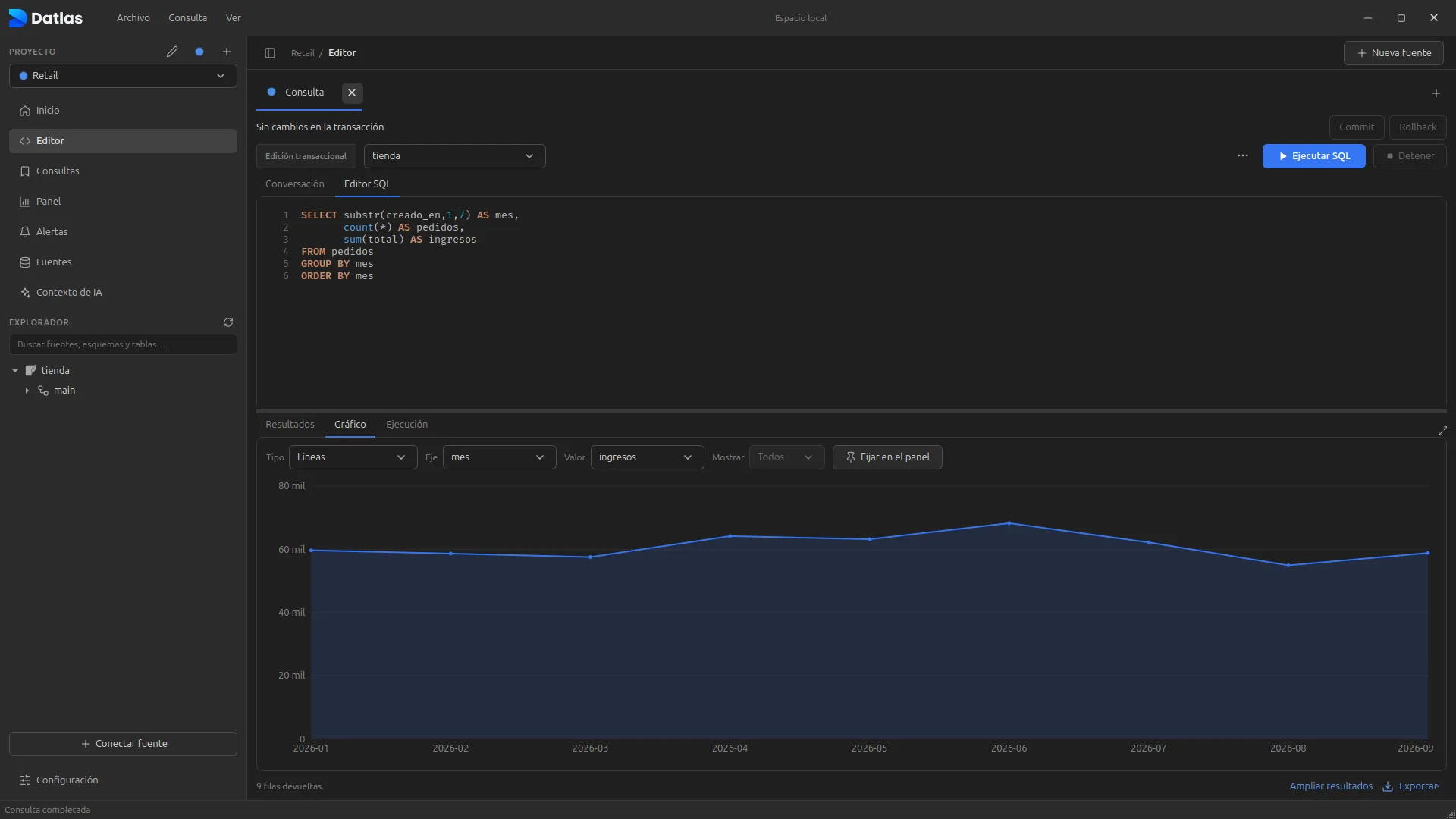
Task: Open Contexto de IA
Action: click(x=123, y=293)
